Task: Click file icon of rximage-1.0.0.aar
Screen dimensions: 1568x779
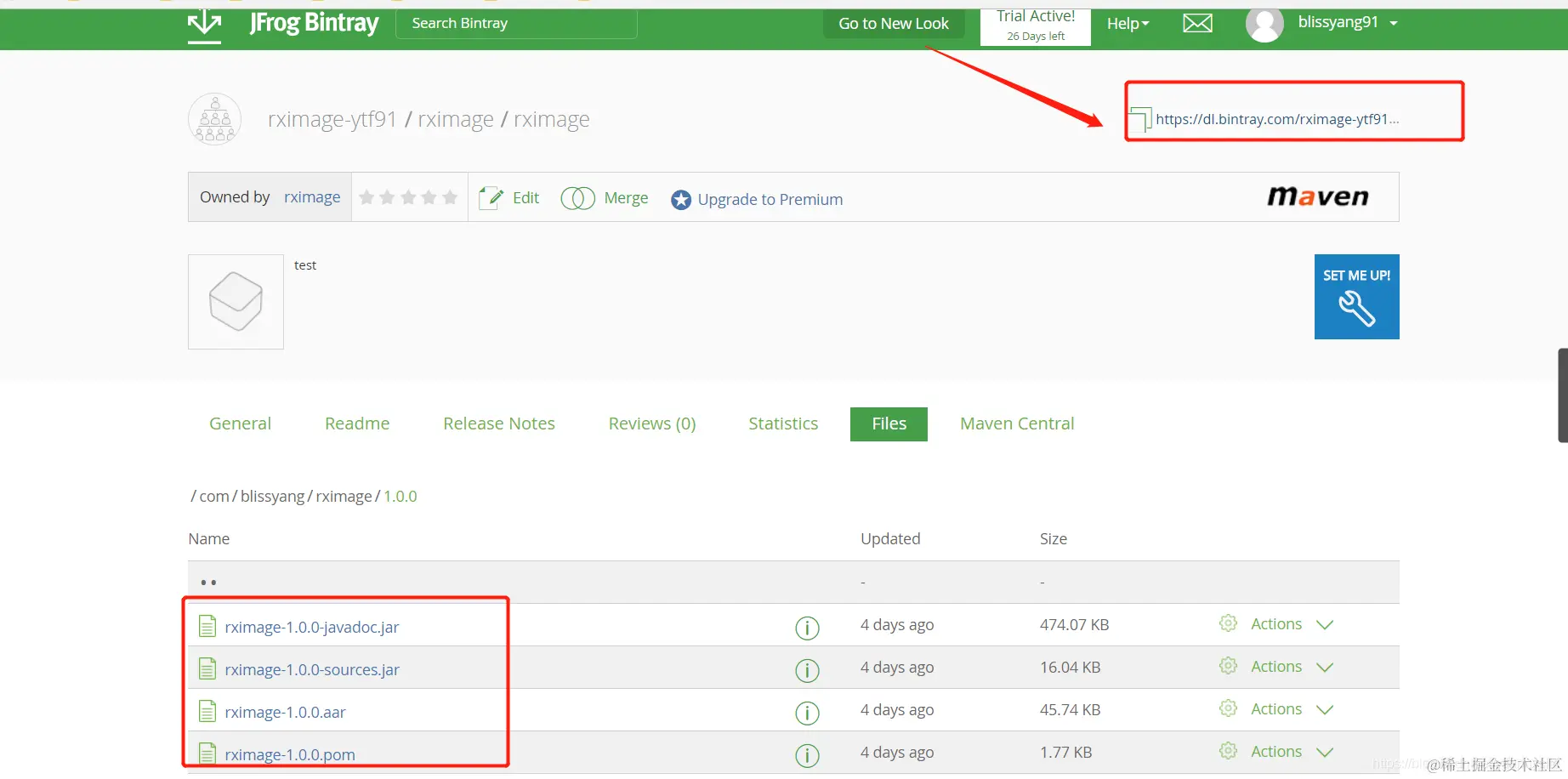Action: (207, 711)
